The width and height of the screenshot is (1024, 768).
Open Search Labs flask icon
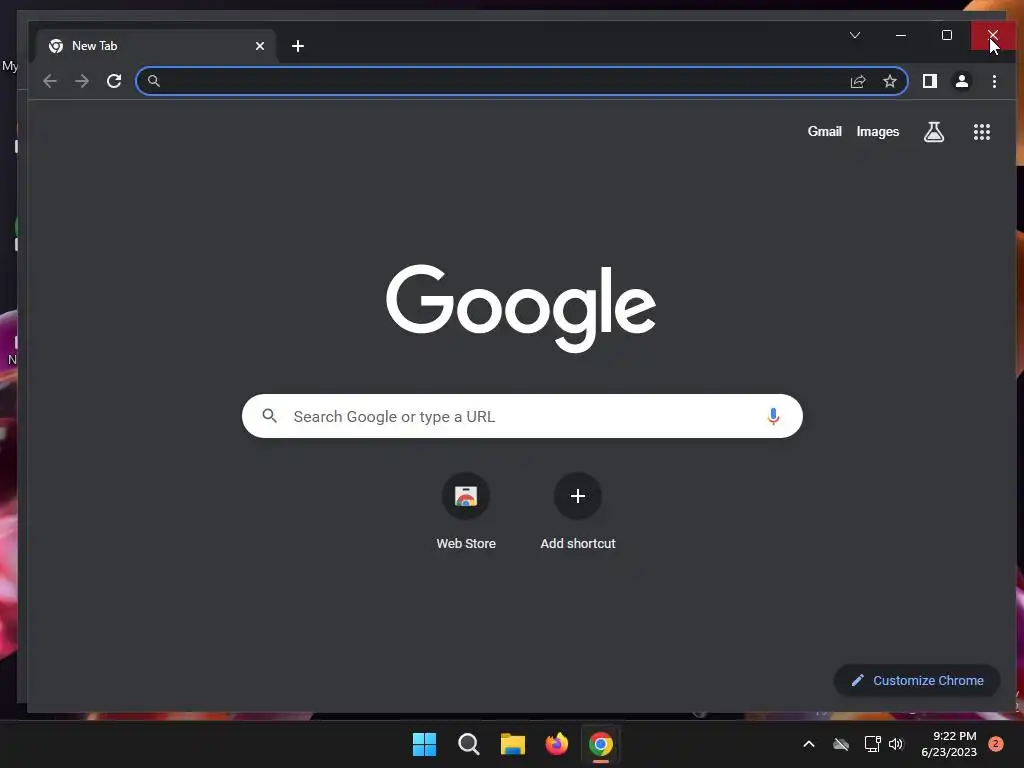coord(933,132)
